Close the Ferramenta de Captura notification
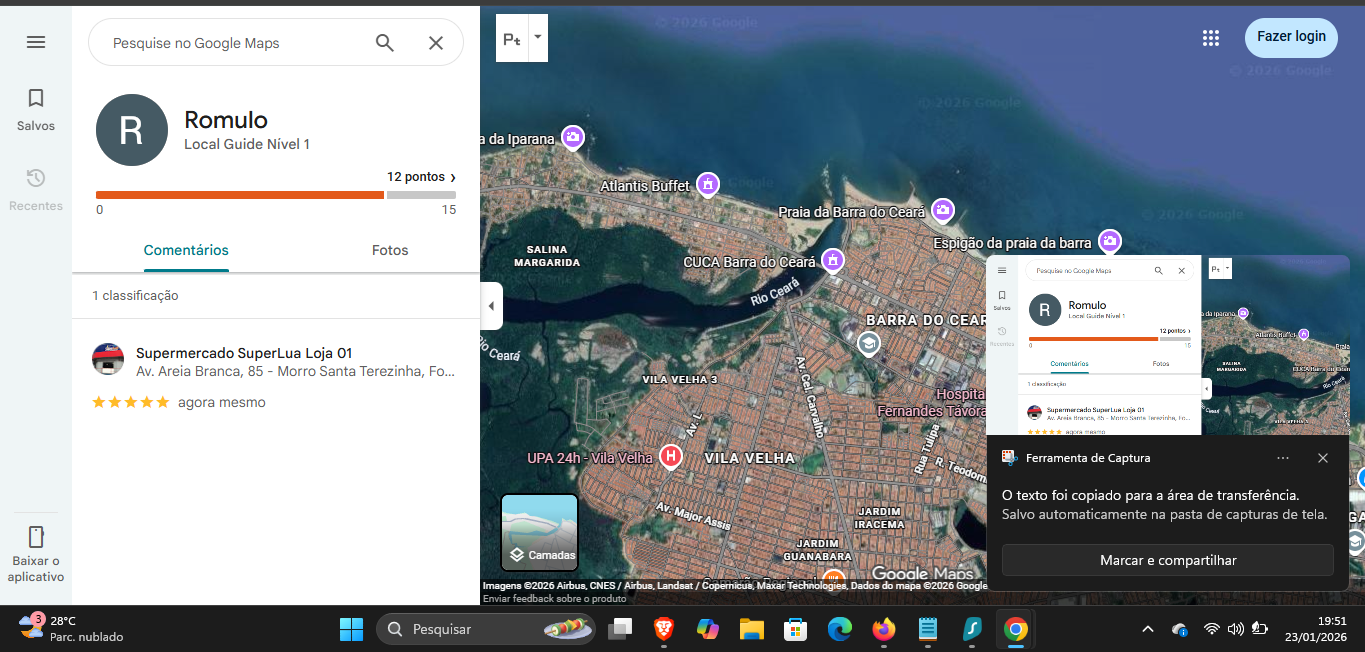 (x=1323, y=458)
